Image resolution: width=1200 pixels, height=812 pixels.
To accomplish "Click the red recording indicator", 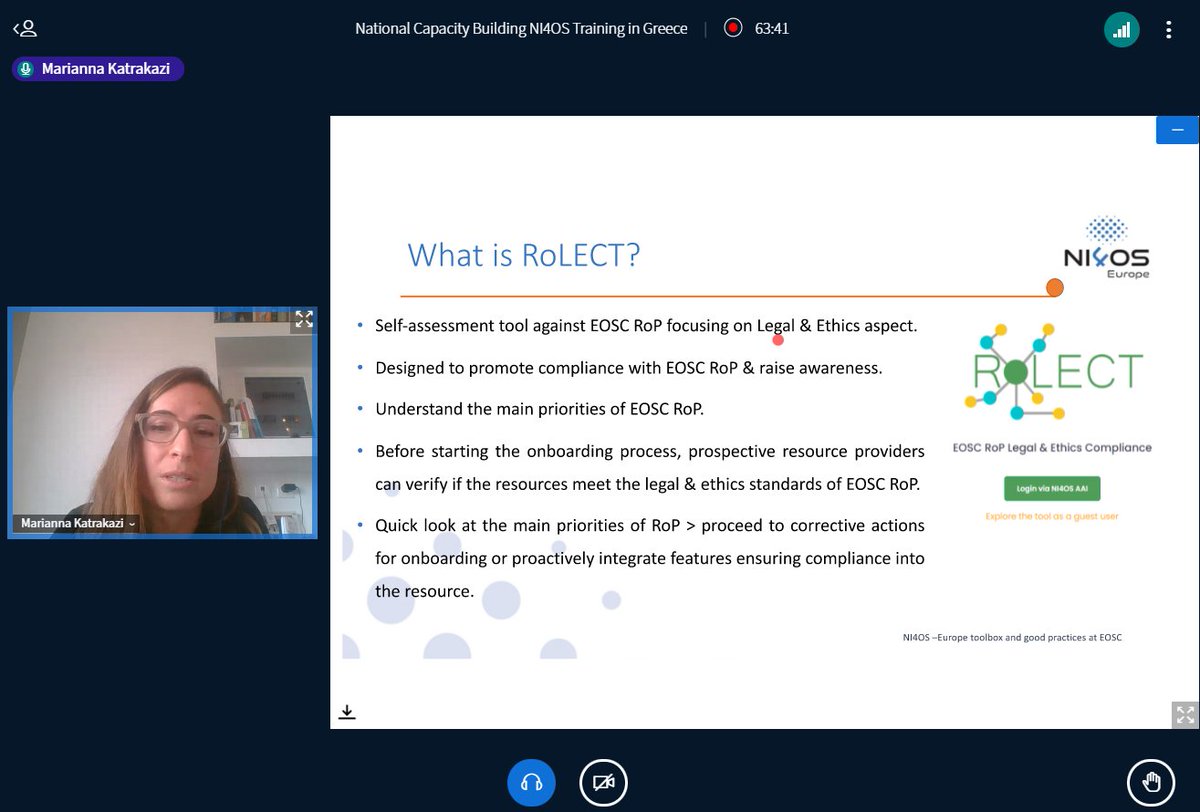I will pyautogui.click(x=733, y=28).
